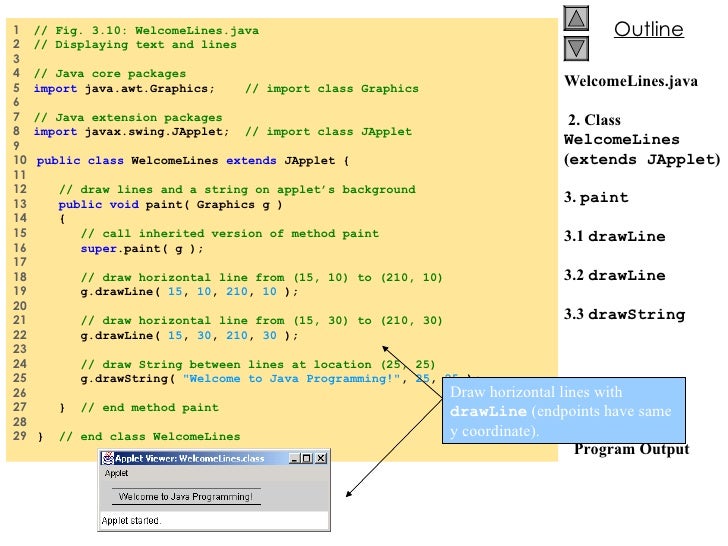
Task: Click 'public class WelcomeLines extends JApplet' line
Action: coord(193,161)
